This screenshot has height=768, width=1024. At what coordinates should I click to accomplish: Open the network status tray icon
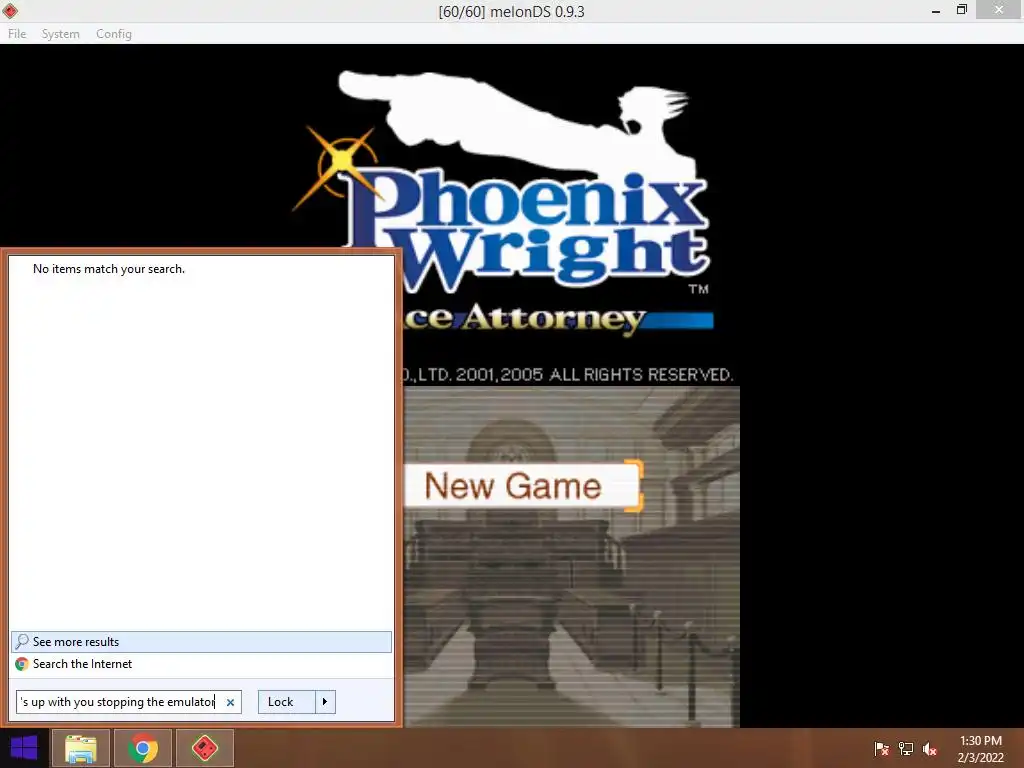(906, 749)
